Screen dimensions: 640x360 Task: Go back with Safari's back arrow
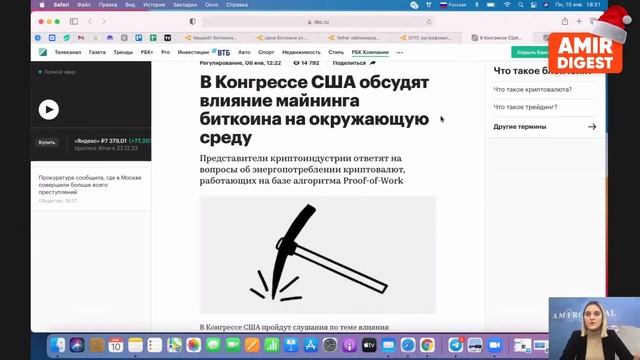tap(90, 21)
